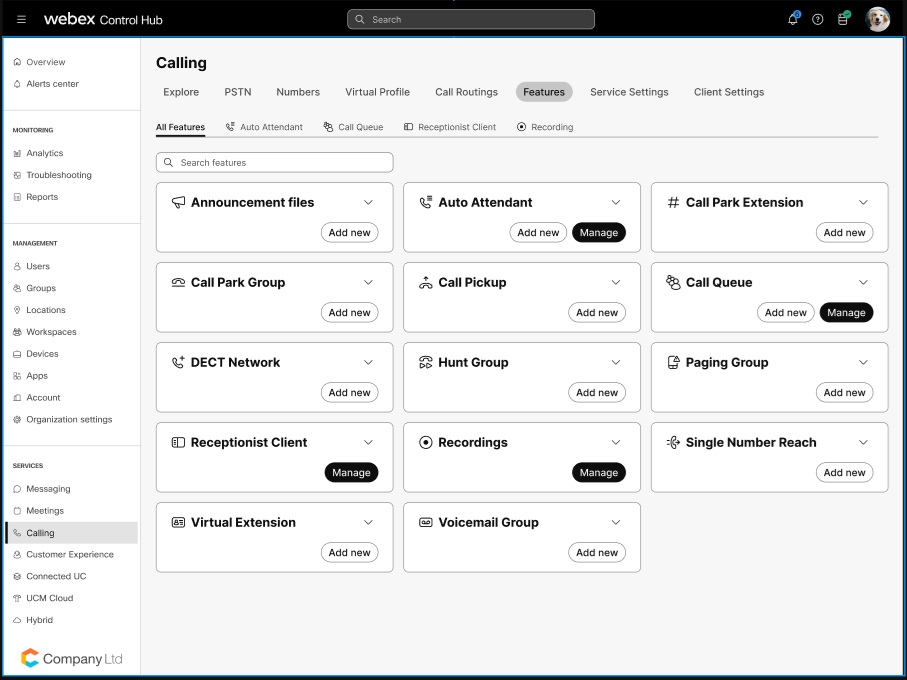Image resolution: width=907 pixels, height=680 pixels.
Task: Open the Virtual Profile tab
Action: click(x=377, y=92)
